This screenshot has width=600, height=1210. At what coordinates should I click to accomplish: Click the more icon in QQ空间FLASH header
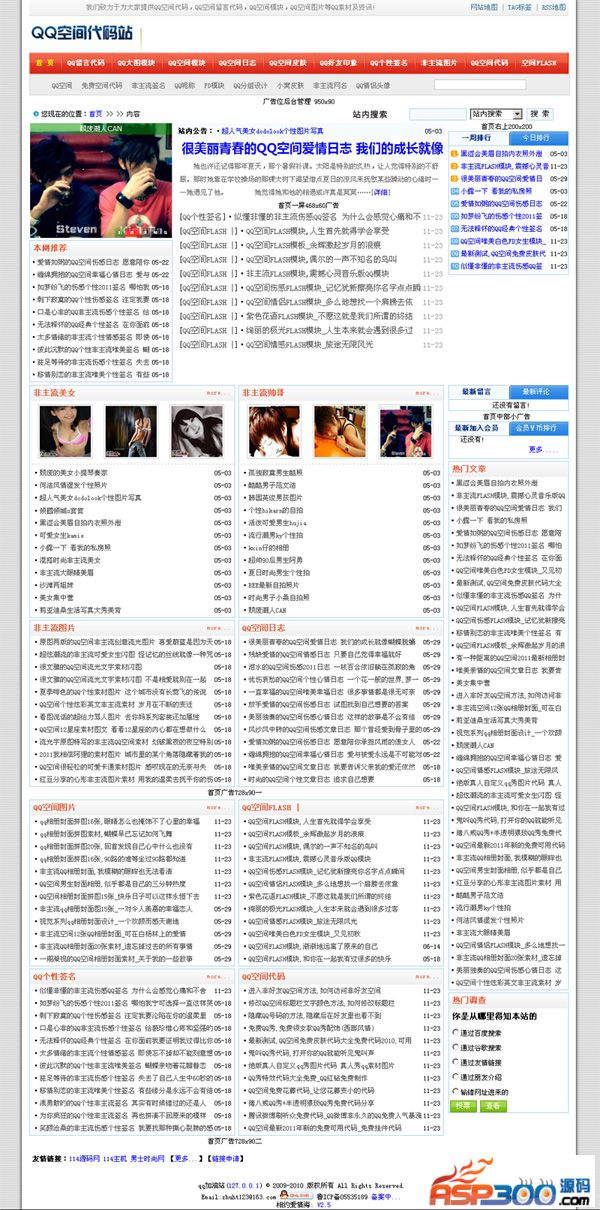tap(427, 807)
